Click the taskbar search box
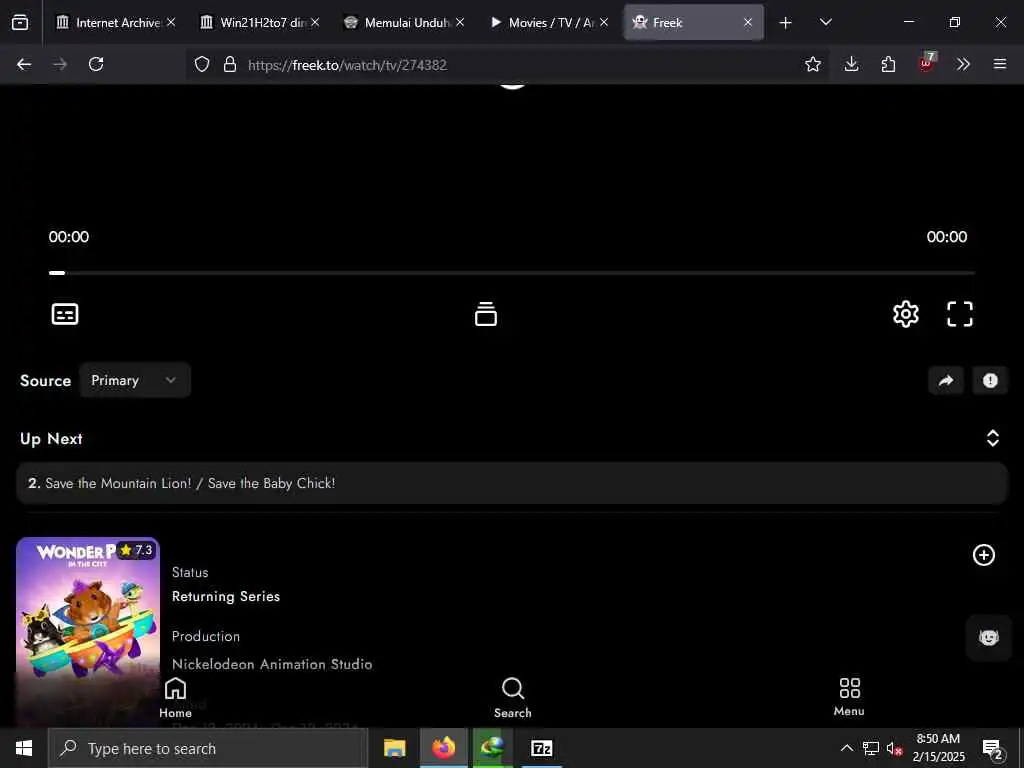Viewport: 1024px width, 768px height. [208, 748]
